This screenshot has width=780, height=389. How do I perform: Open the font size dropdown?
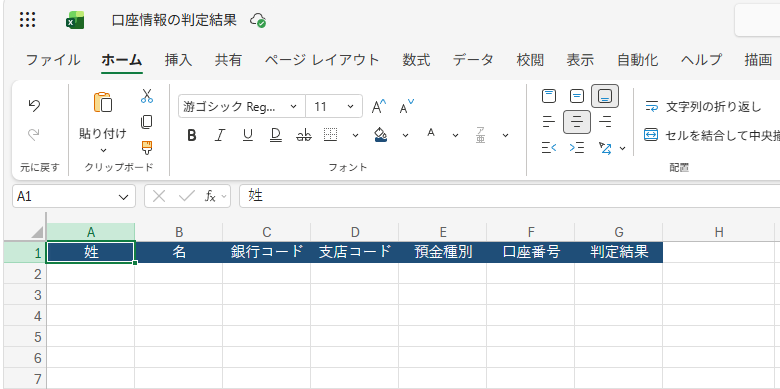pyautogui.click(x=350, y=106)
